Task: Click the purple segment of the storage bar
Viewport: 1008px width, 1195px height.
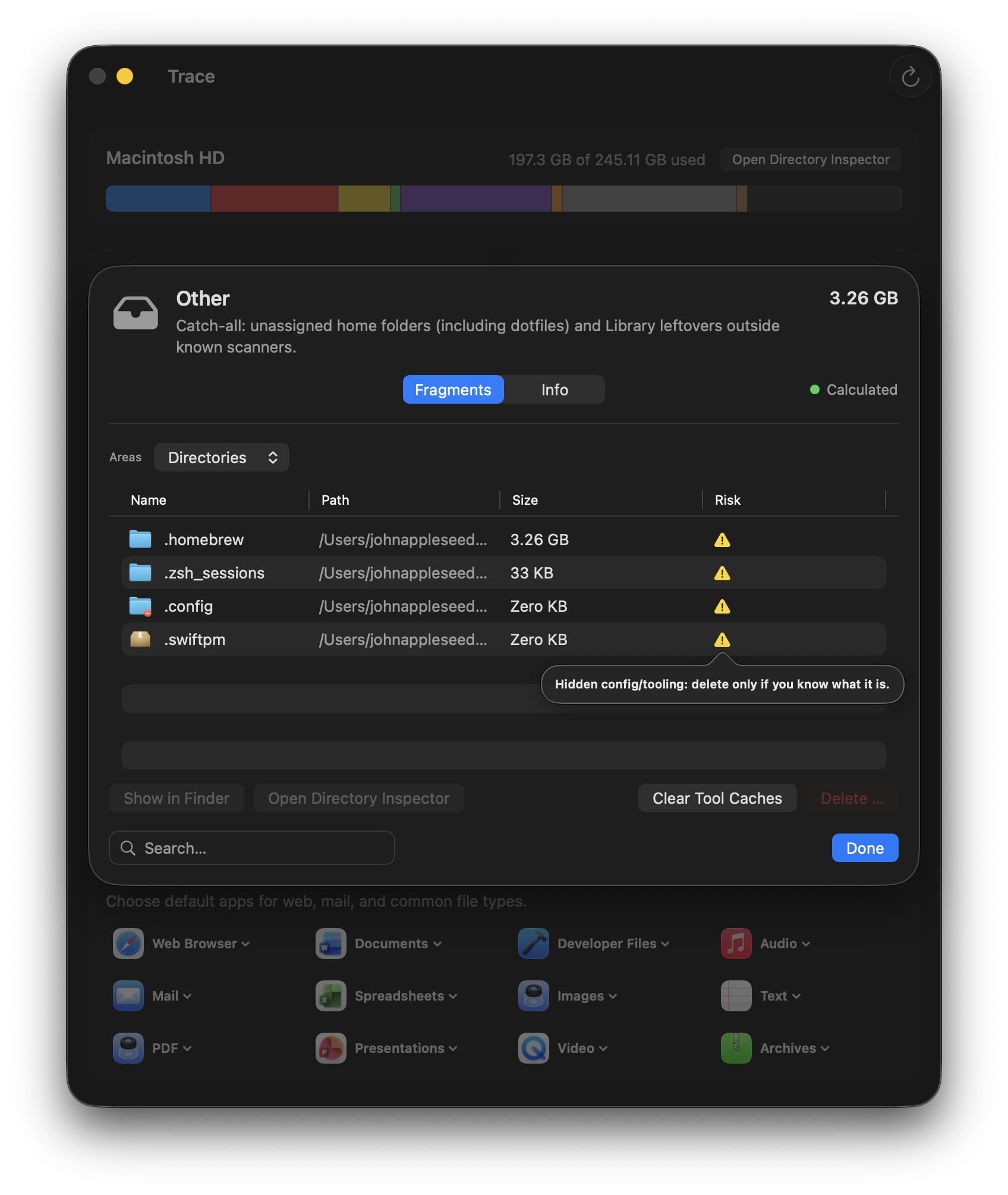Action: coord(475,198)
